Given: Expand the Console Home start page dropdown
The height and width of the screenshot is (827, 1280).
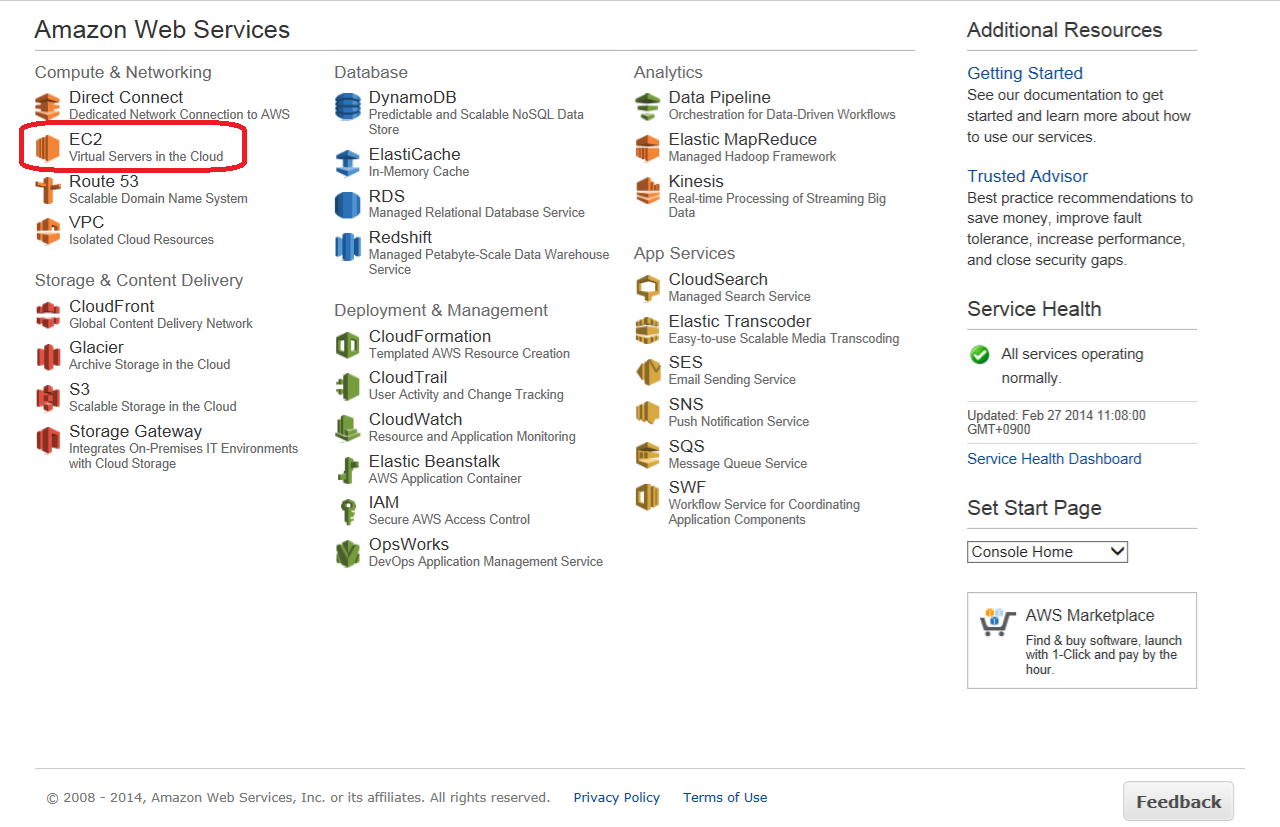Looking at the screenshot, I should click(x=1047, y=552).
